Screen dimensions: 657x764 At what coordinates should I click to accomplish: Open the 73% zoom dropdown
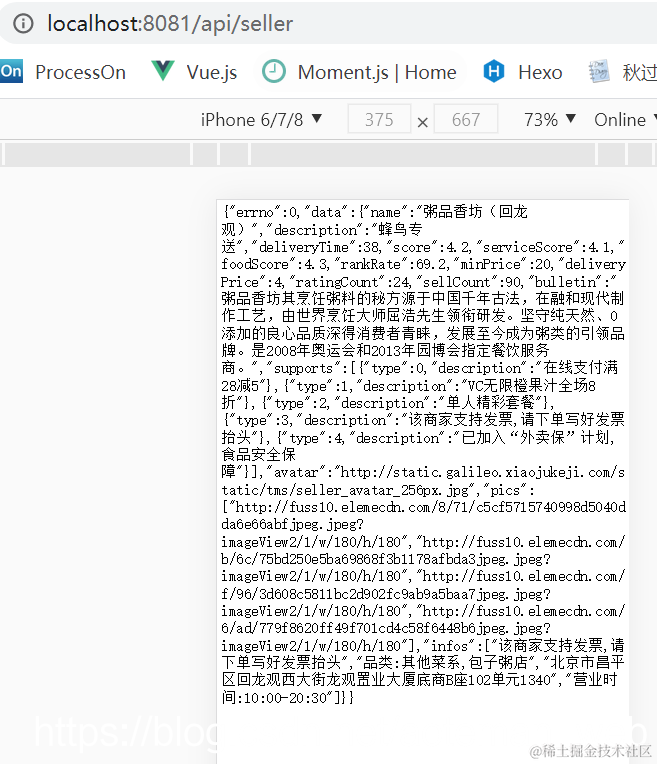[550, 119]
